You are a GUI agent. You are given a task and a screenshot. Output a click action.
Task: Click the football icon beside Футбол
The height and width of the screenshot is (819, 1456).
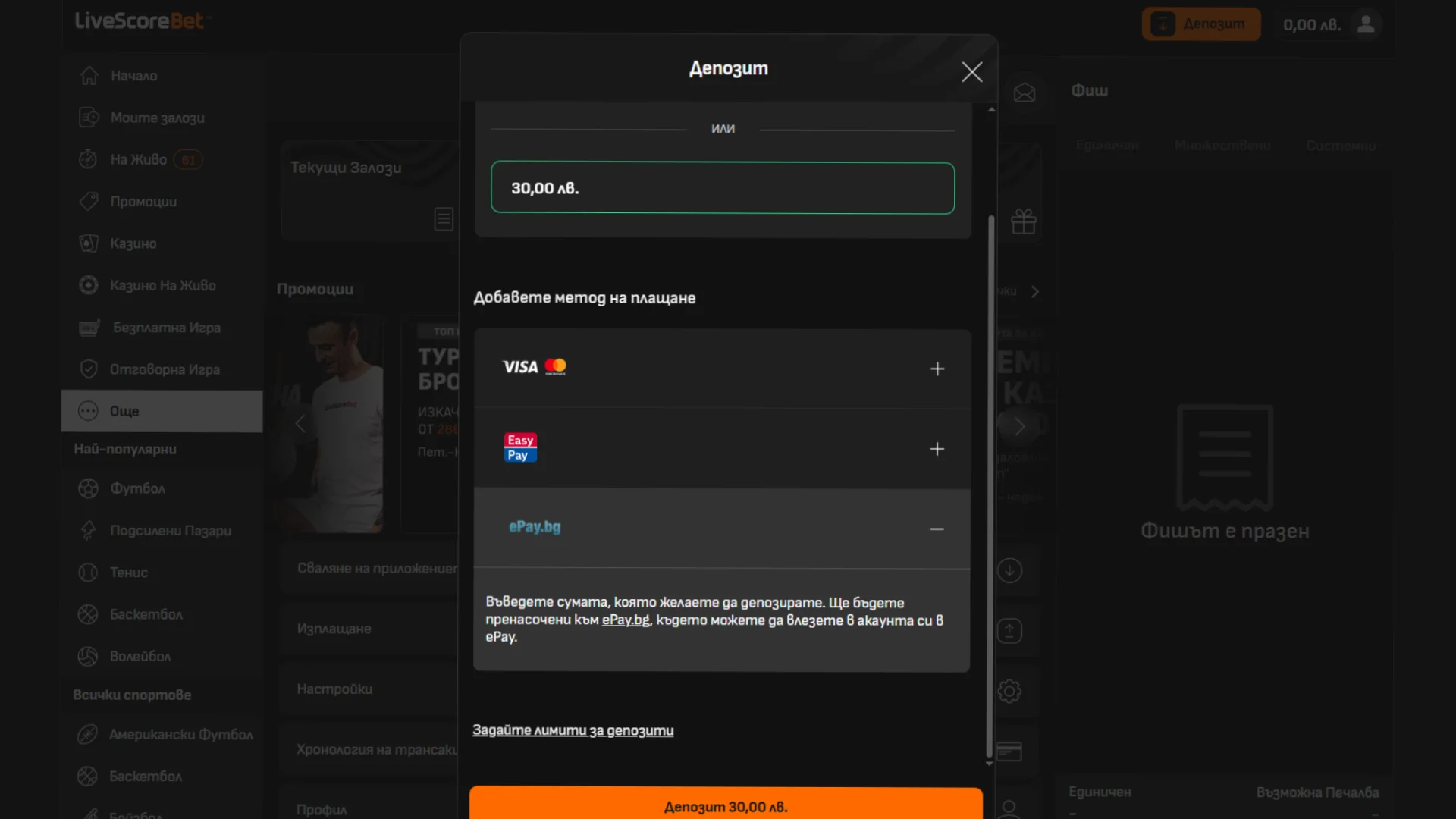(88, 488)
